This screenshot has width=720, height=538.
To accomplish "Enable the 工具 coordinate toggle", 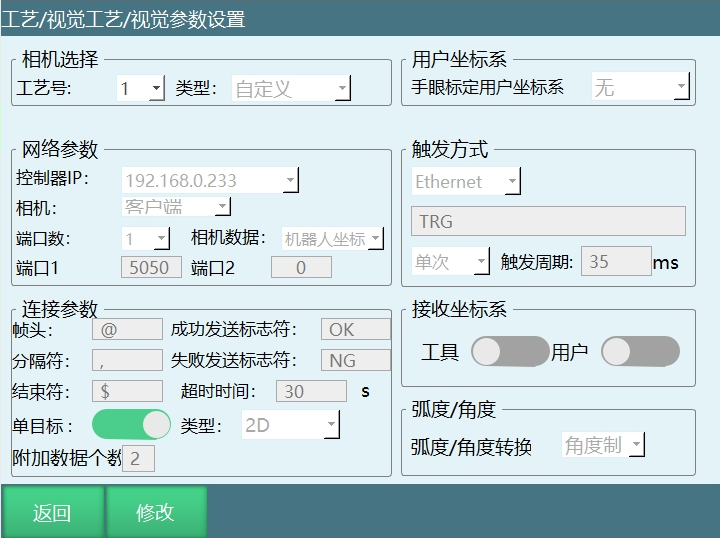I will pos(509,352).
